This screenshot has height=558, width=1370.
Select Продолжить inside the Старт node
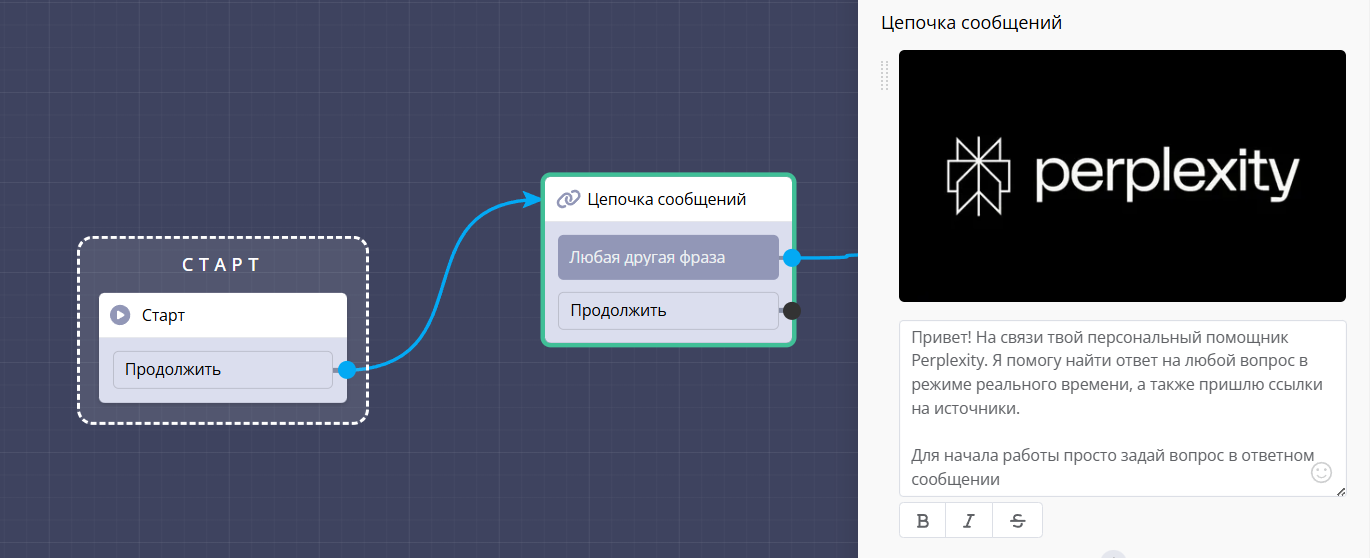(x=222, y=370)
